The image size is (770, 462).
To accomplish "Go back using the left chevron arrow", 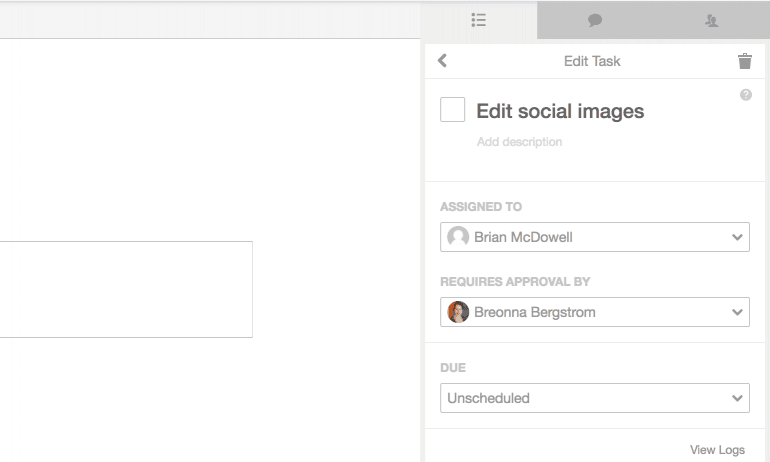I will 443,61.
